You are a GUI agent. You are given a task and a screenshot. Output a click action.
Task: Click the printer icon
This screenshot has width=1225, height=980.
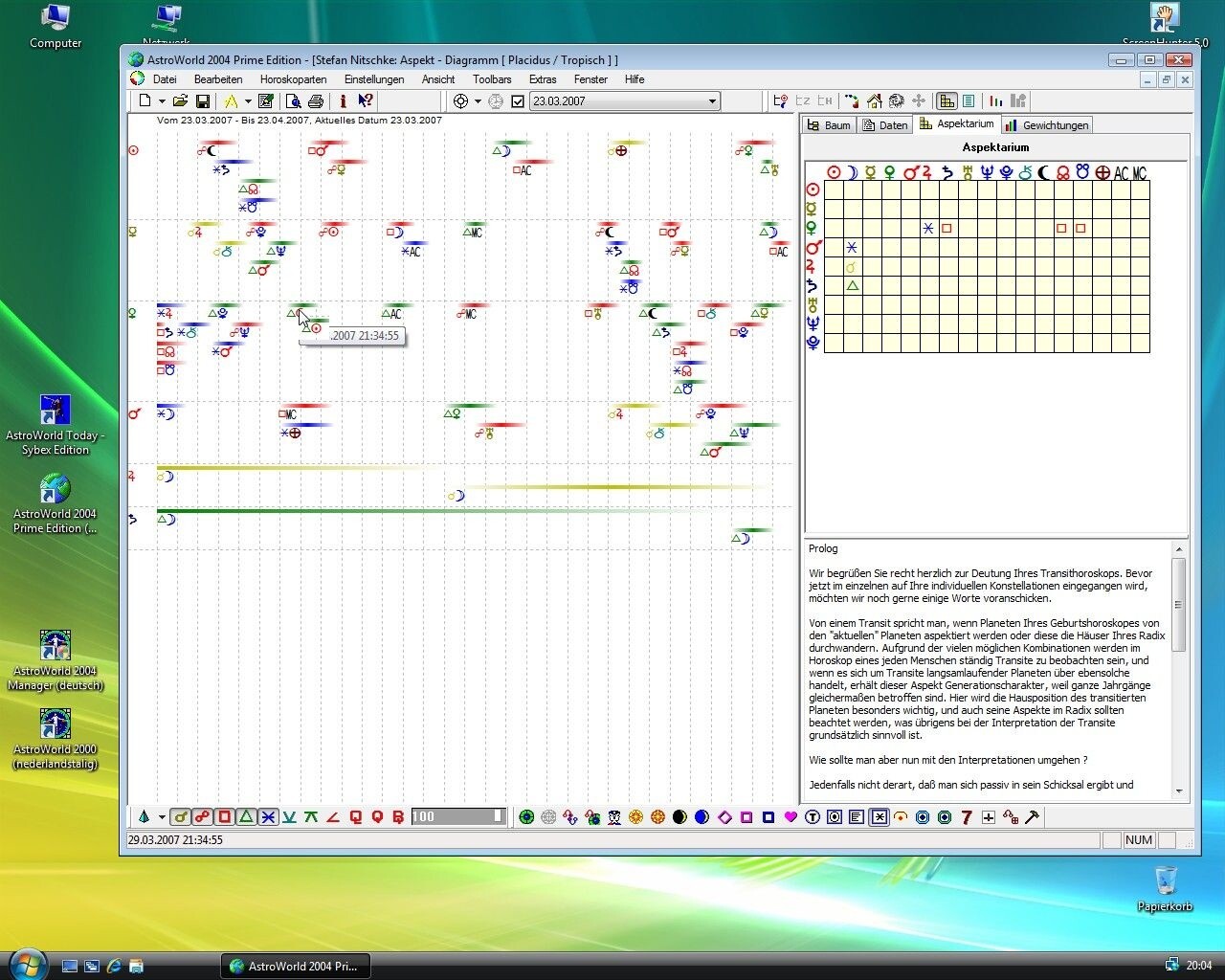pyautogui.click(x=316, y=100)
